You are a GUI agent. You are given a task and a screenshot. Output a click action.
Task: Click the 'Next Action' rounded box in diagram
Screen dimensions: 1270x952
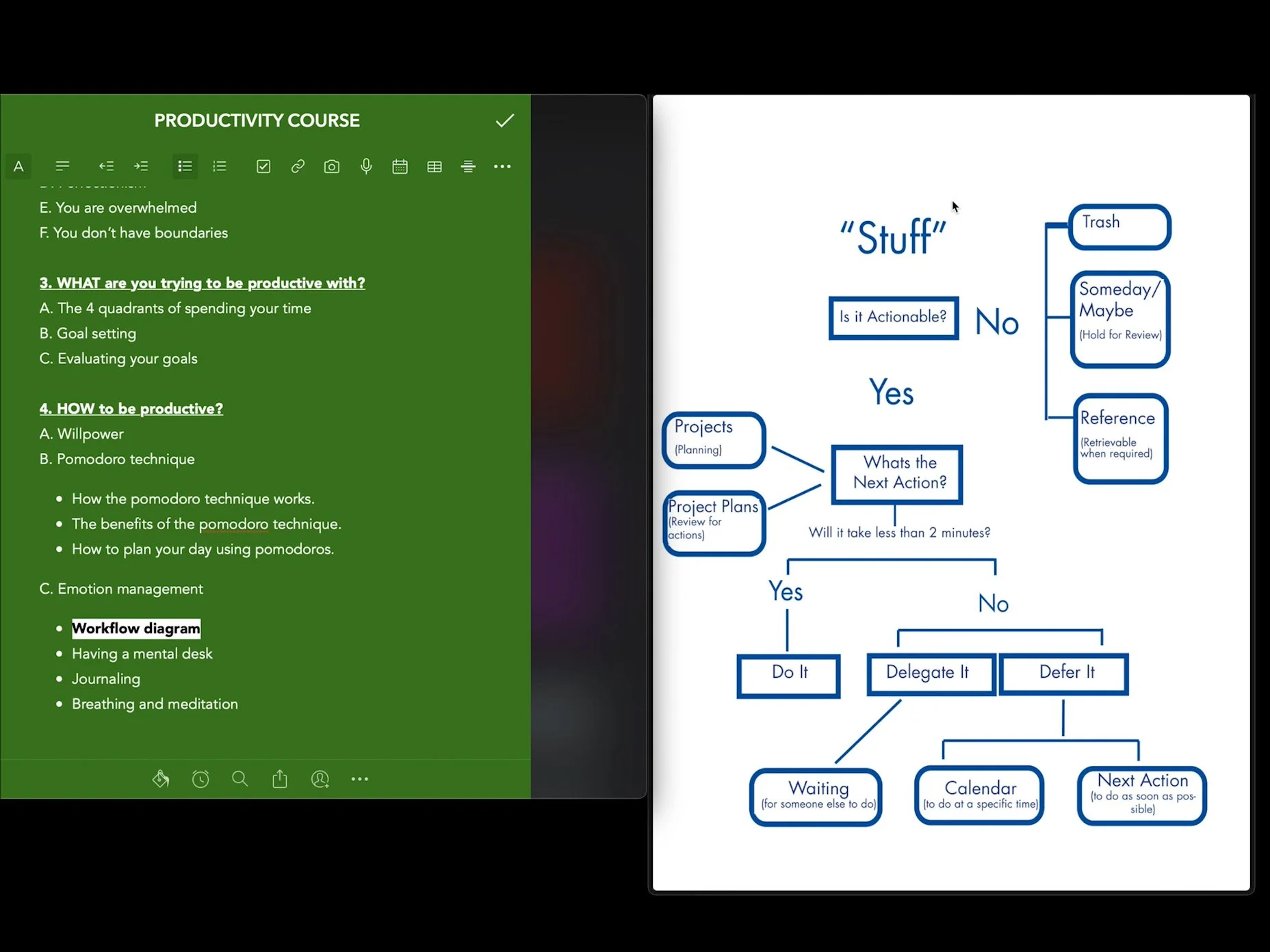click(x=1141, y=796)
